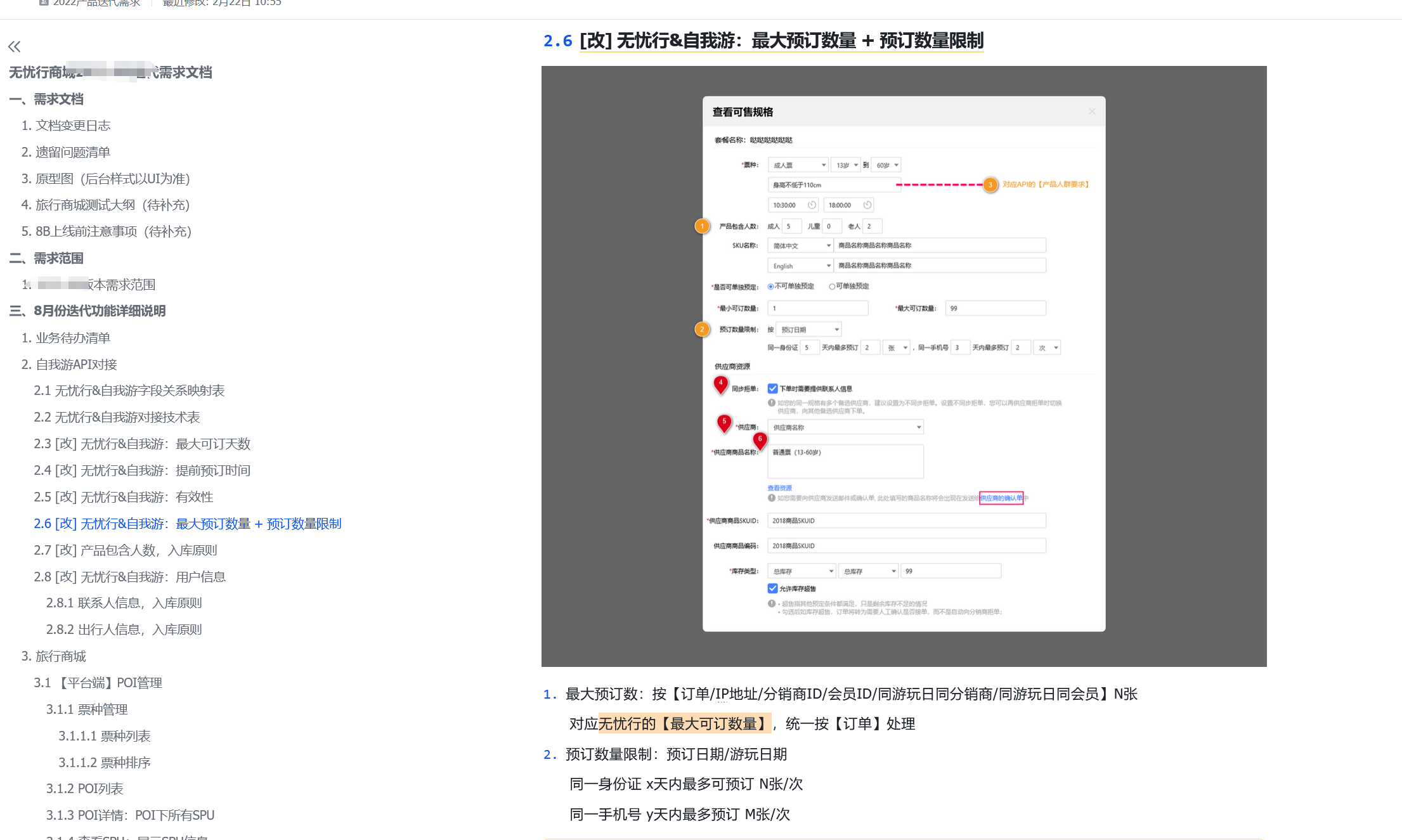Select 可单独预定 radio button in mockup

tap(832, 287)
